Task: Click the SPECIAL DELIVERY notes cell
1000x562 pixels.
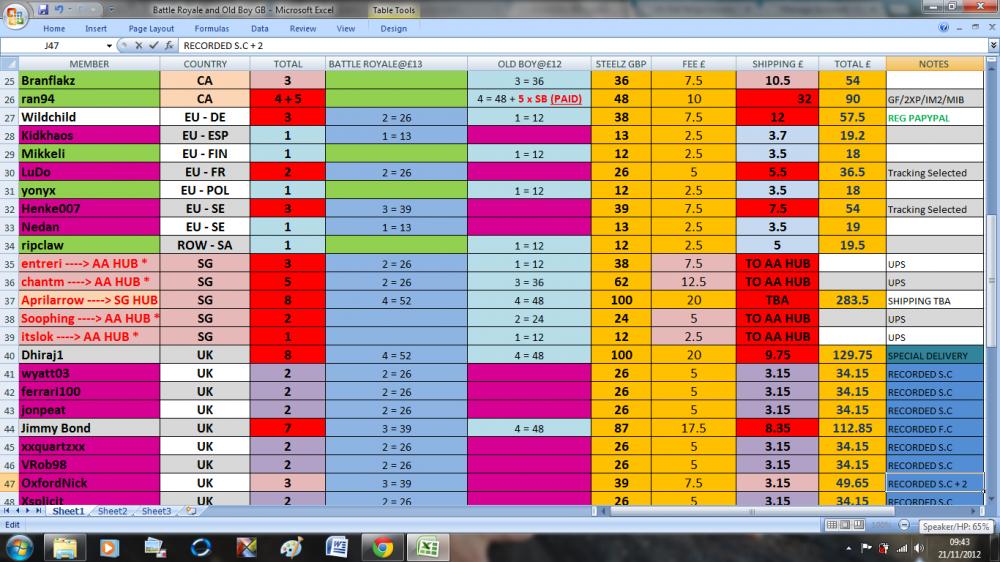Action: pos(934,355)
